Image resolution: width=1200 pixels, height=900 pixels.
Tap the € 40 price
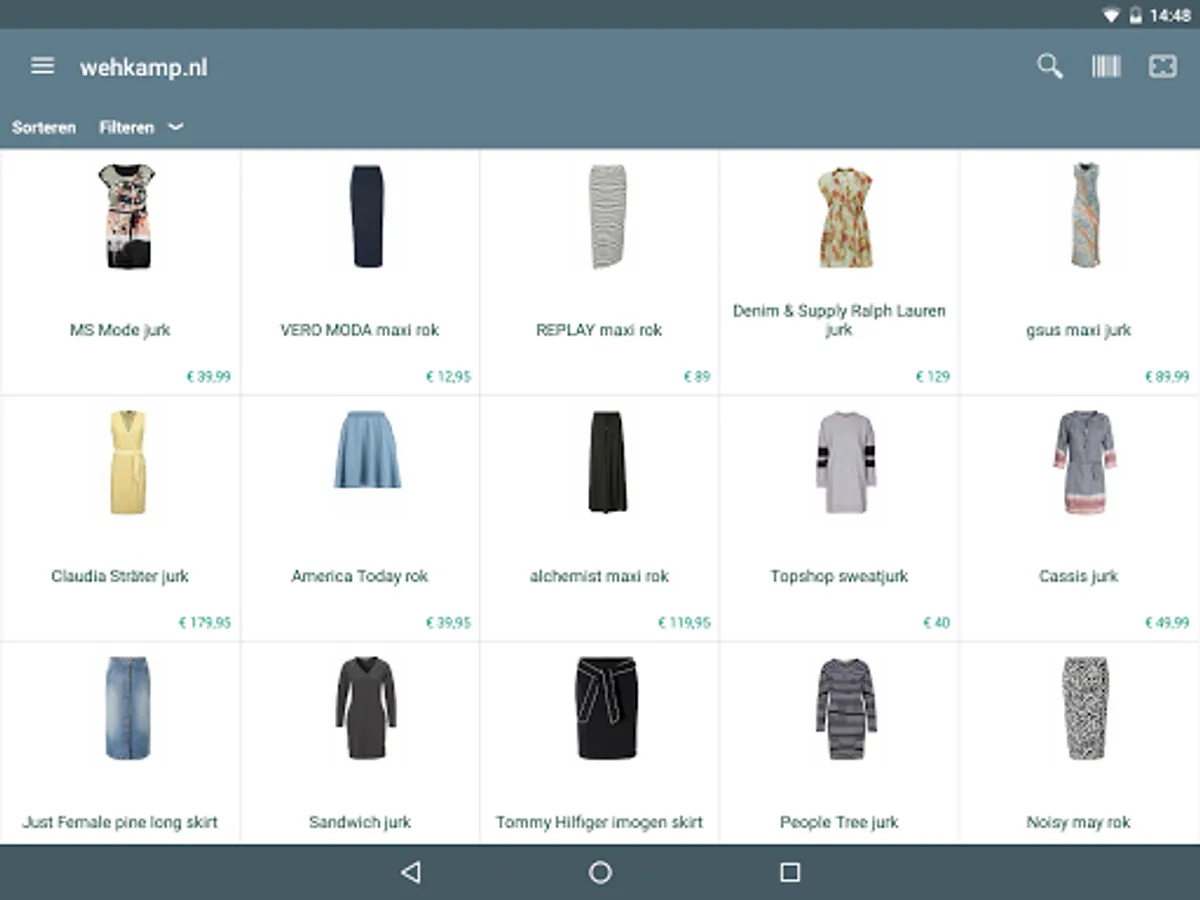tap(937, 623)
